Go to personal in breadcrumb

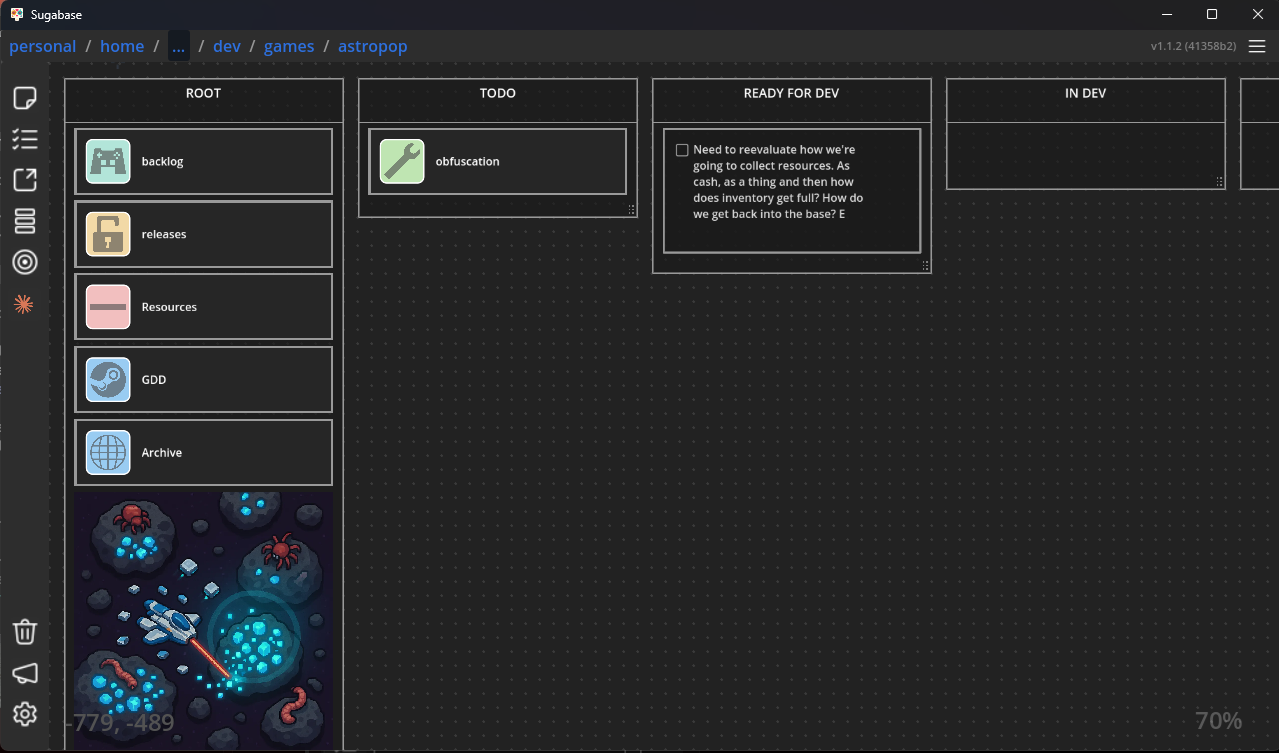(x=42, y=46)
